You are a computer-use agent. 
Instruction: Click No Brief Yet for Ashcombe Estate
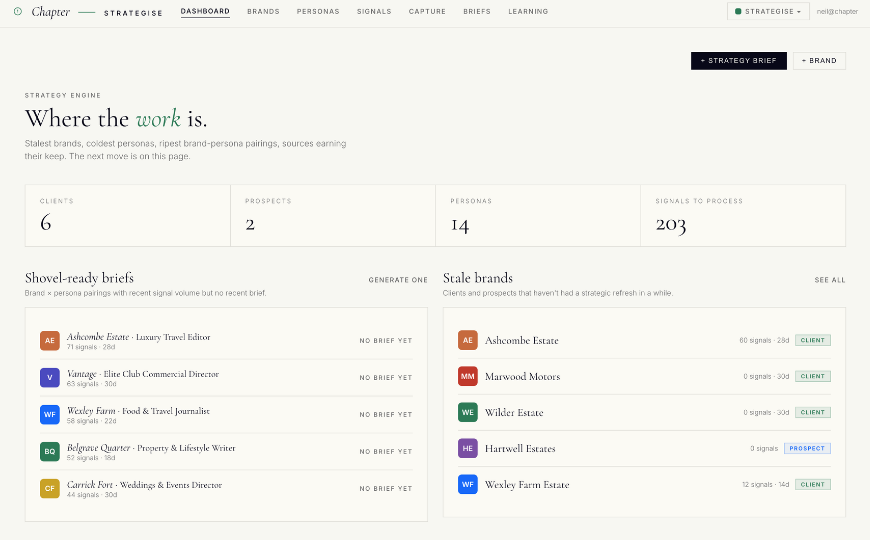386,341
